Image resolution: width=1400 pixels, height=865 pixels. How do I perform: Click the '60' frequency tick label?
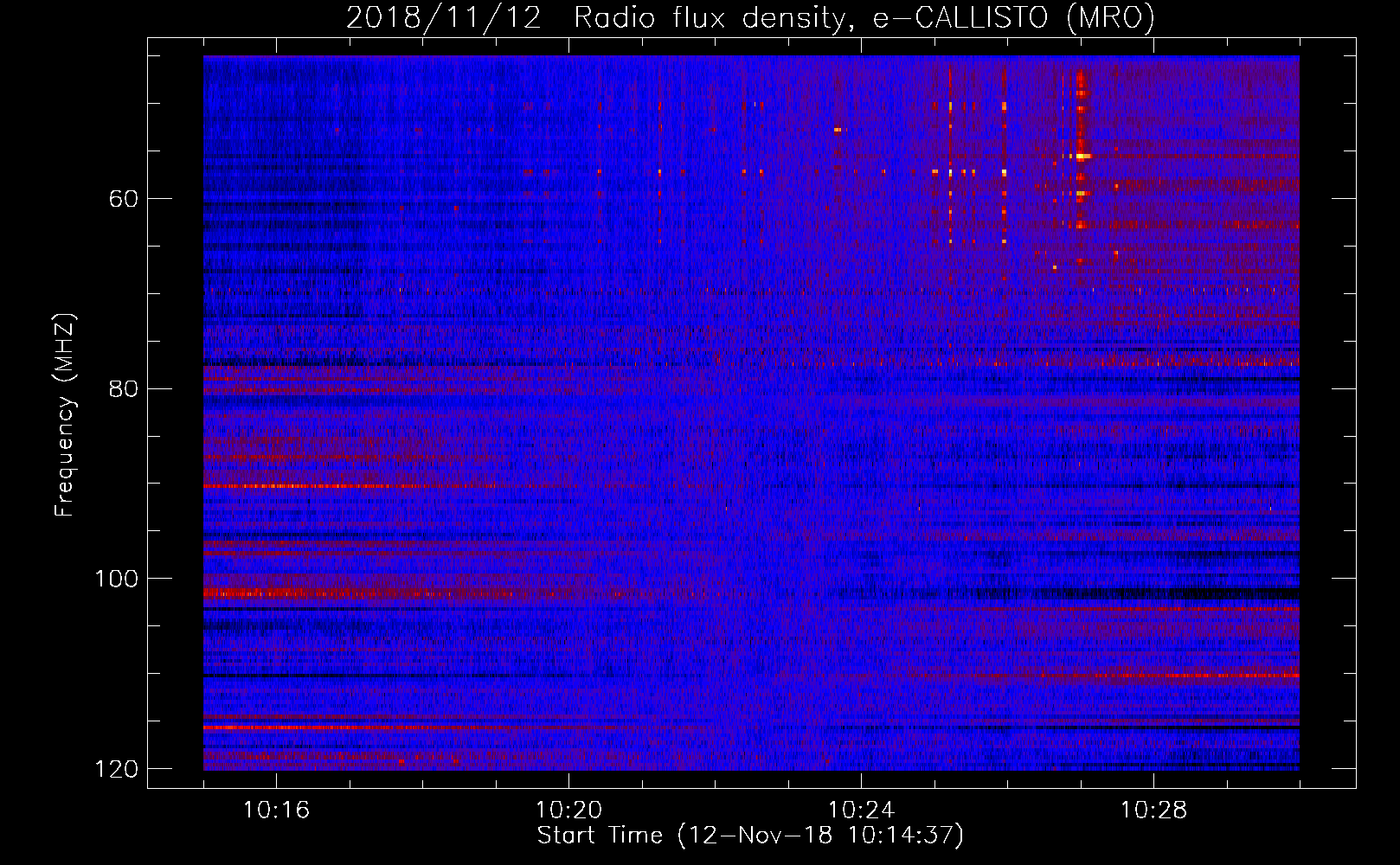pyautogui.click(x=124, y=199)
